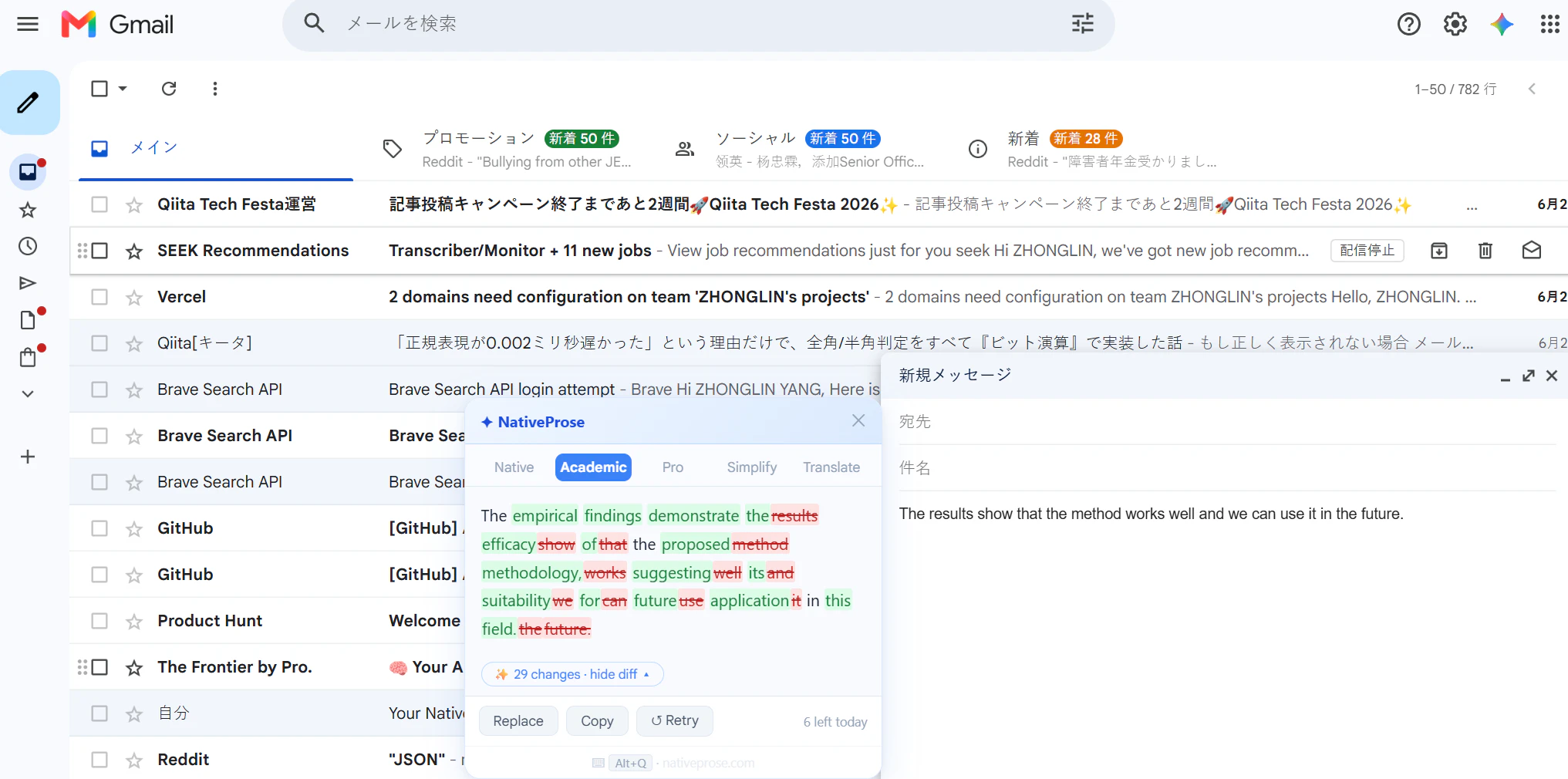Tick the Product Hunt checkbox
Viewport: 1568px width, 779px height.
tap(99, 621)
